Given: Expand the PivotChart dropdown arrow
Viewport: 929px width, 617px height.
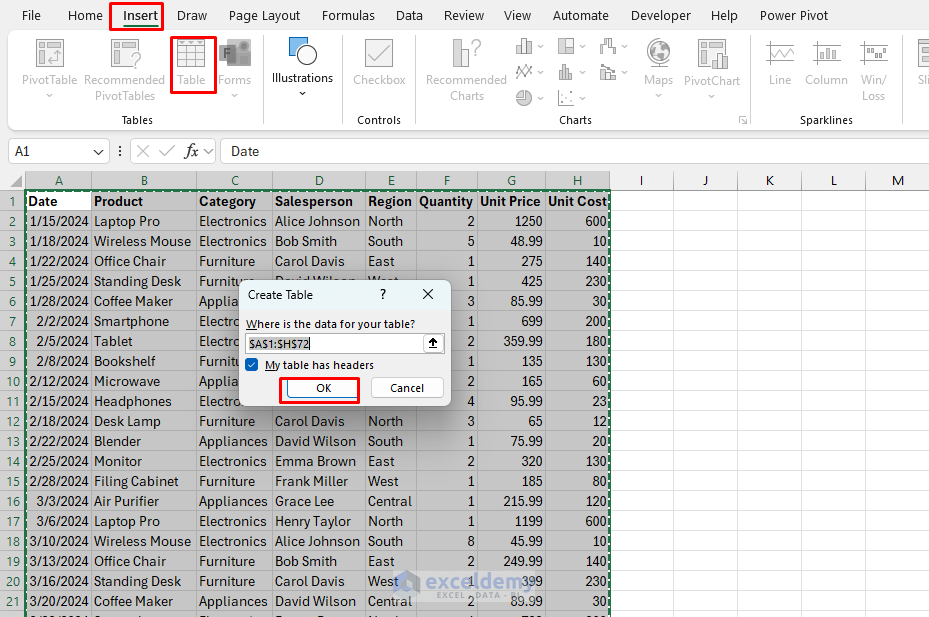Looking at the screenshot, I should pos(712,96).
